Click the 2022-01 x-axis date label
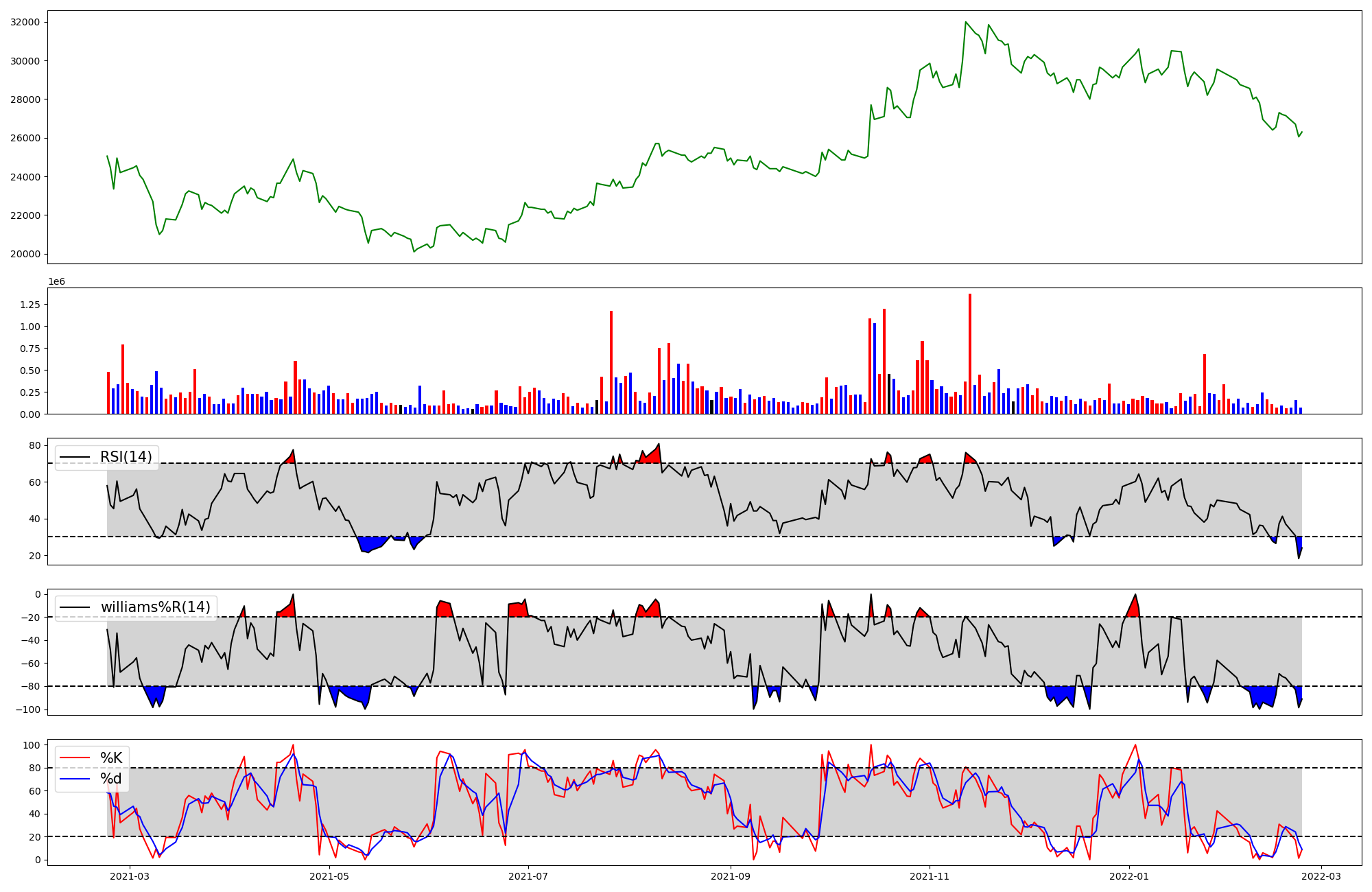This screenshot has height=892, width=1372. tap(1128, 876)
